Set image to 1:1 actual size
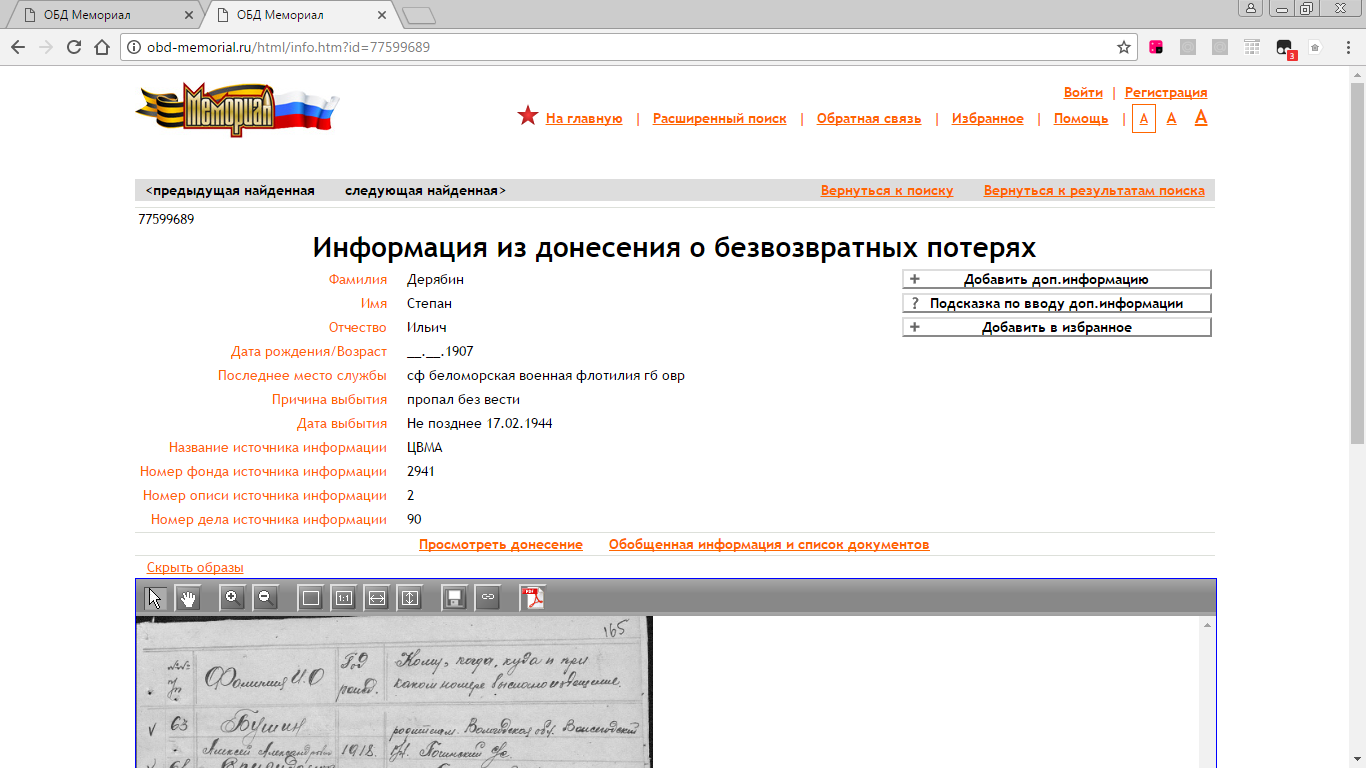Viewport: 1366px width, 768px height. point(344,598)
